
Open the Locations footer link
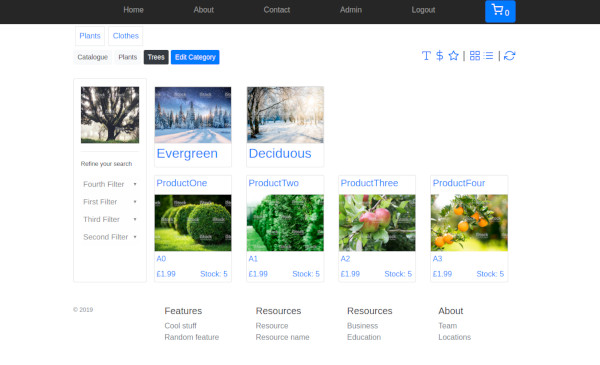(x=455, y=337)
